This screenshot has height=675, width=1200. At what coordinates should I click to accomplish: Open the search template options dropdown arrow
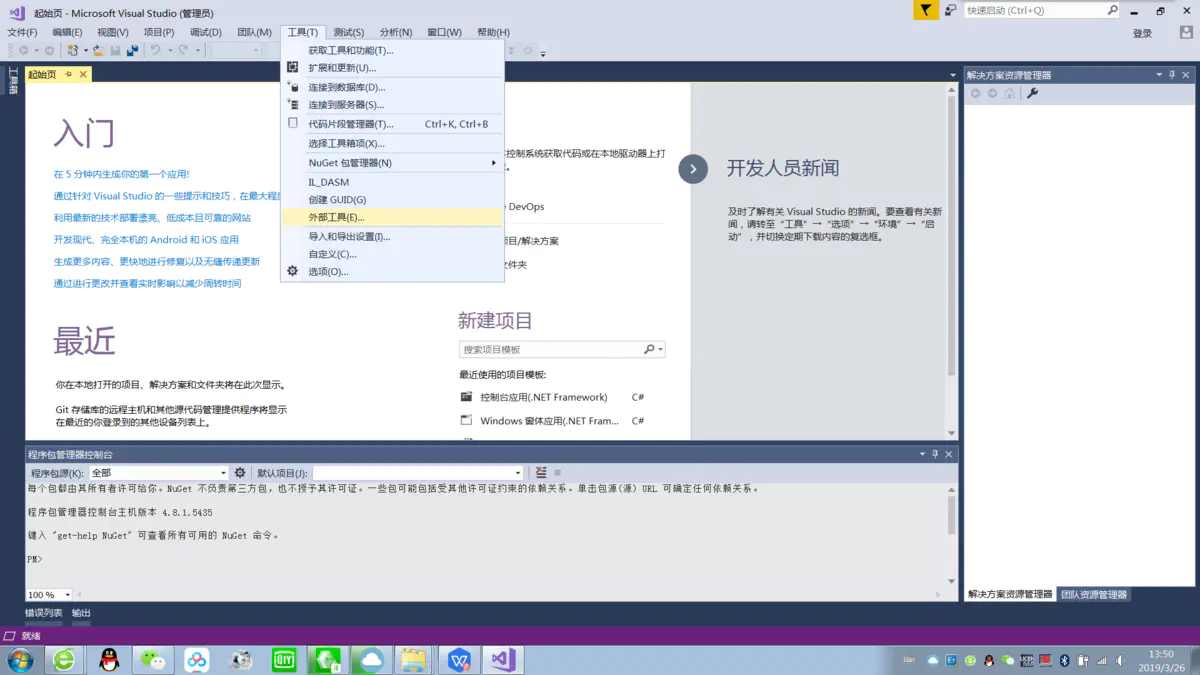tap(661, 349)
